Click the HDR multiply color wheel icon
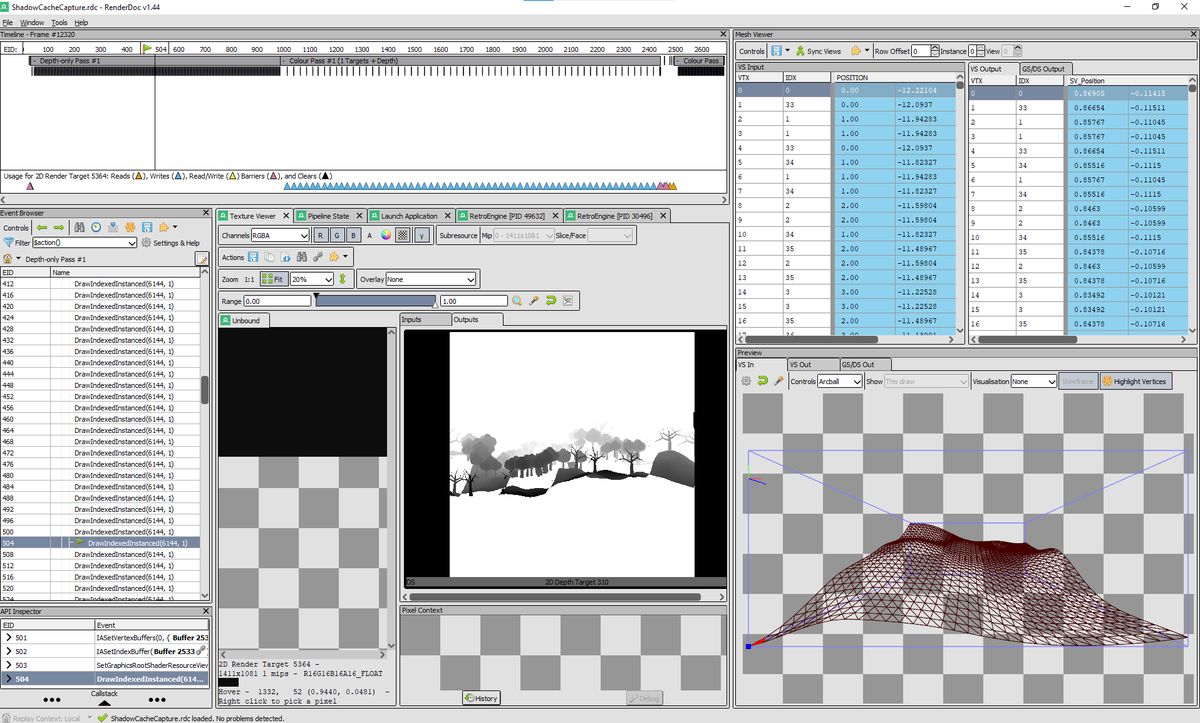 [x=385, y=235]
